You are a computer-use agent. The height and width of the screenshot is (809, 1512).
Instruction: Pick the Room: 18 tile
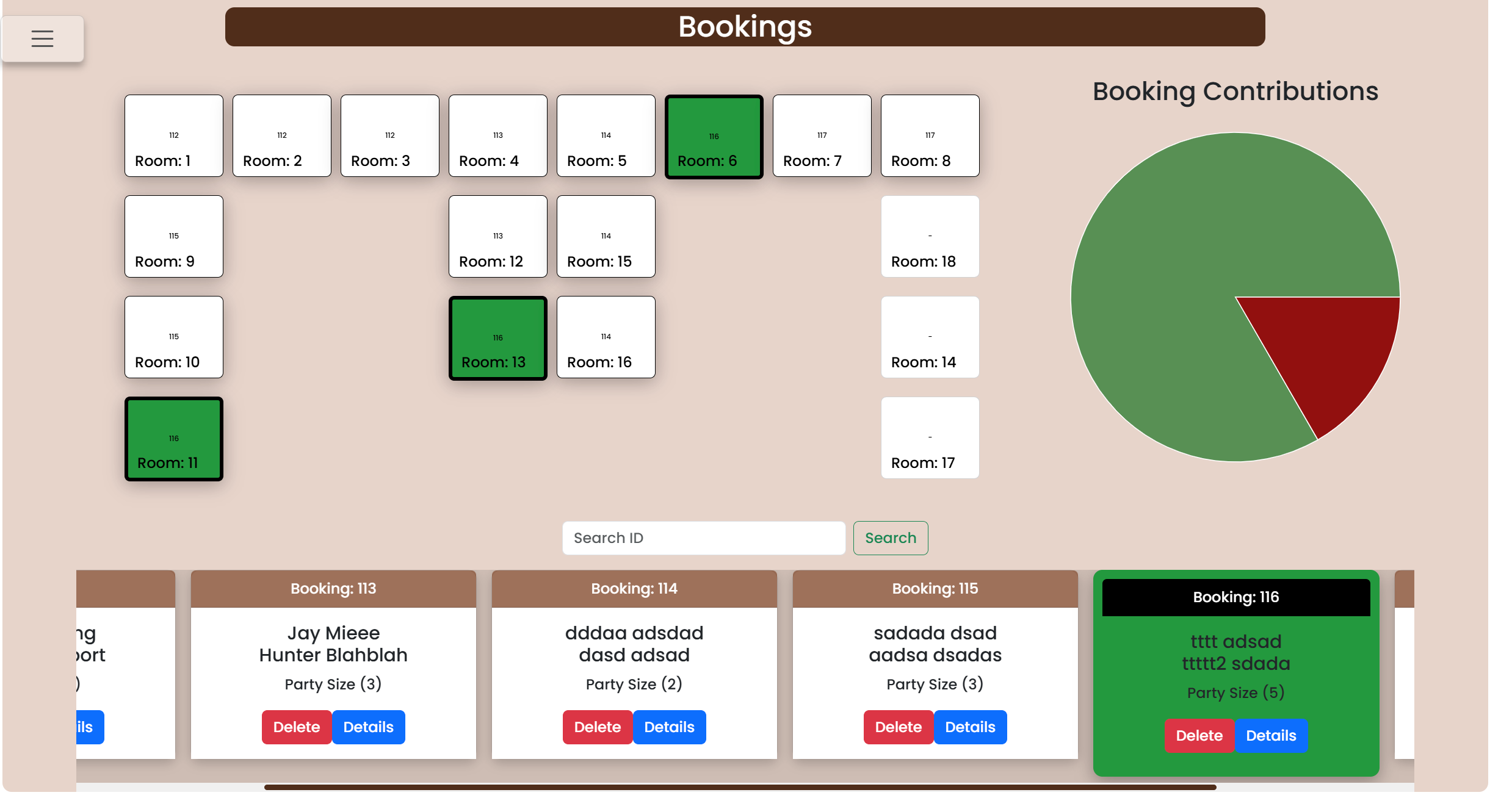[x=929, y=236]
